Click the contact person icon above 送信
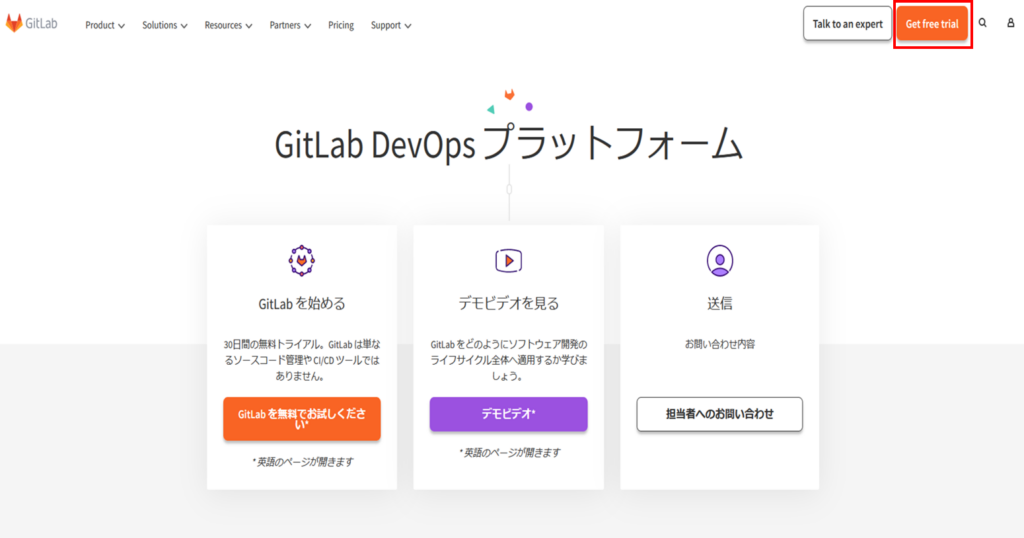The image size is (1024, 538). [720, 261]
